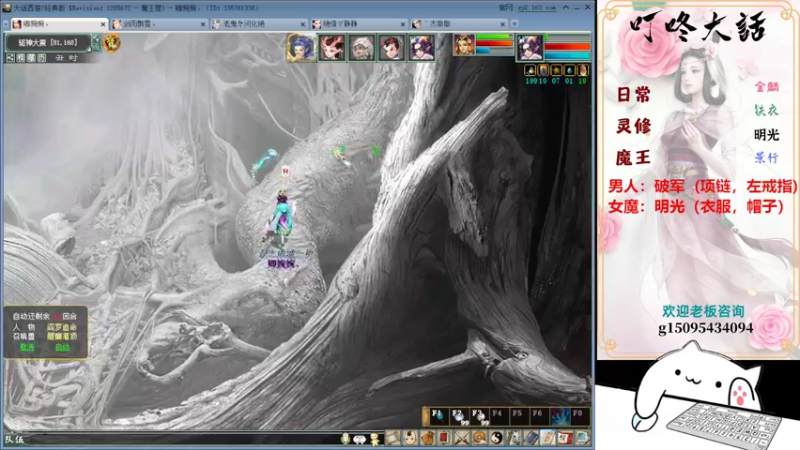Select the empty F8 hotkey slot
800x450 pixels.
pyautogui.click(x=580, y=416)
